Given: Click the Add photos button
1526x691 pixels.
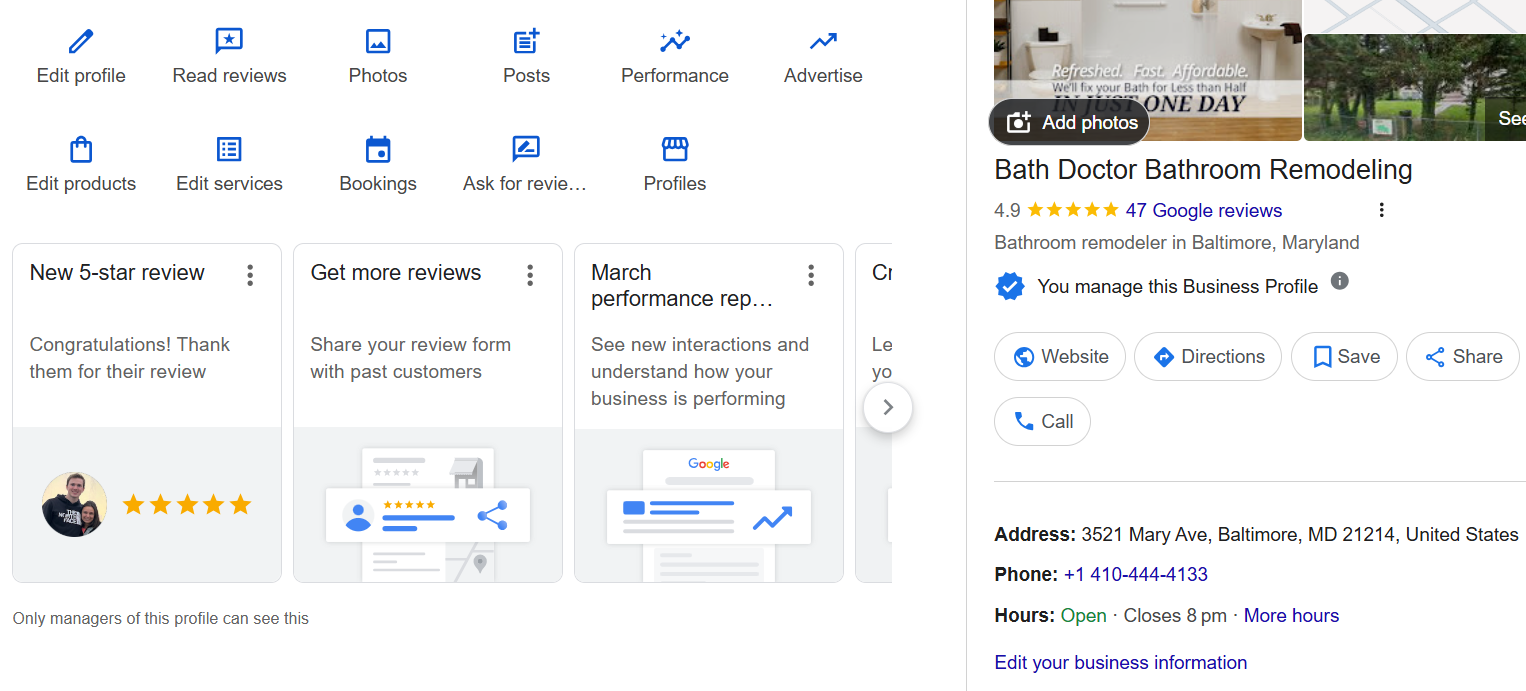Looking at the screenshot, I should [x=1069, y=122].
